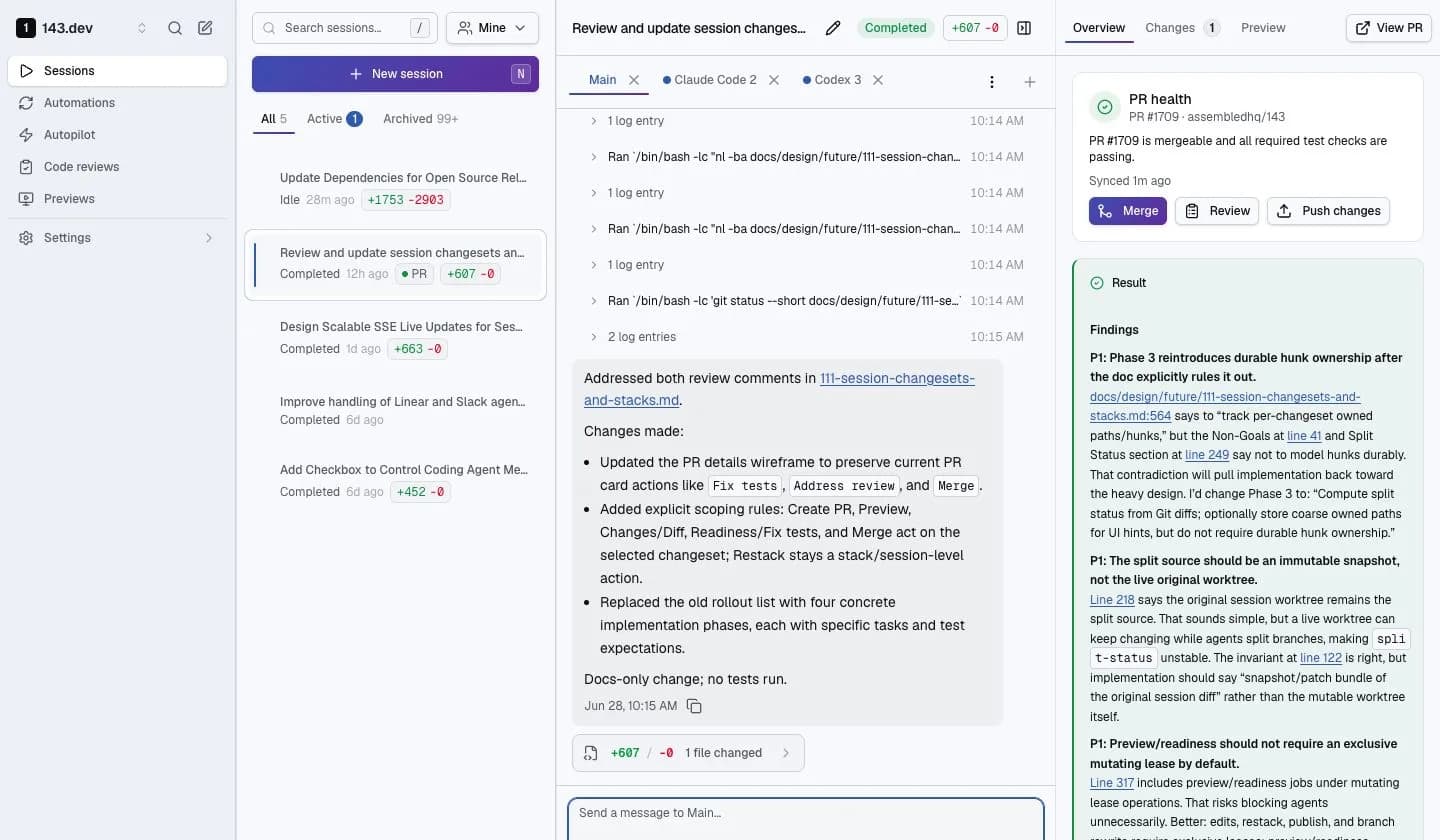Screen dimensions: 1440x840
Task: Switch to the Preview tab
Action: click(x=1263, y=28)
